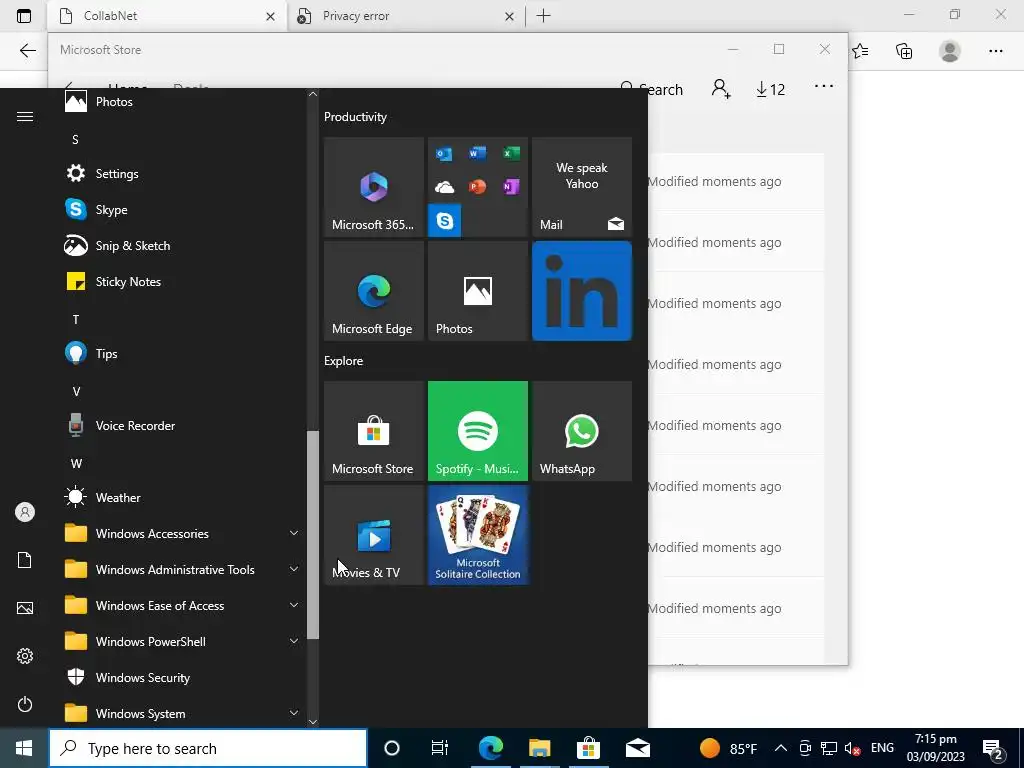Open Pictures from the Start sidebar

25,608
